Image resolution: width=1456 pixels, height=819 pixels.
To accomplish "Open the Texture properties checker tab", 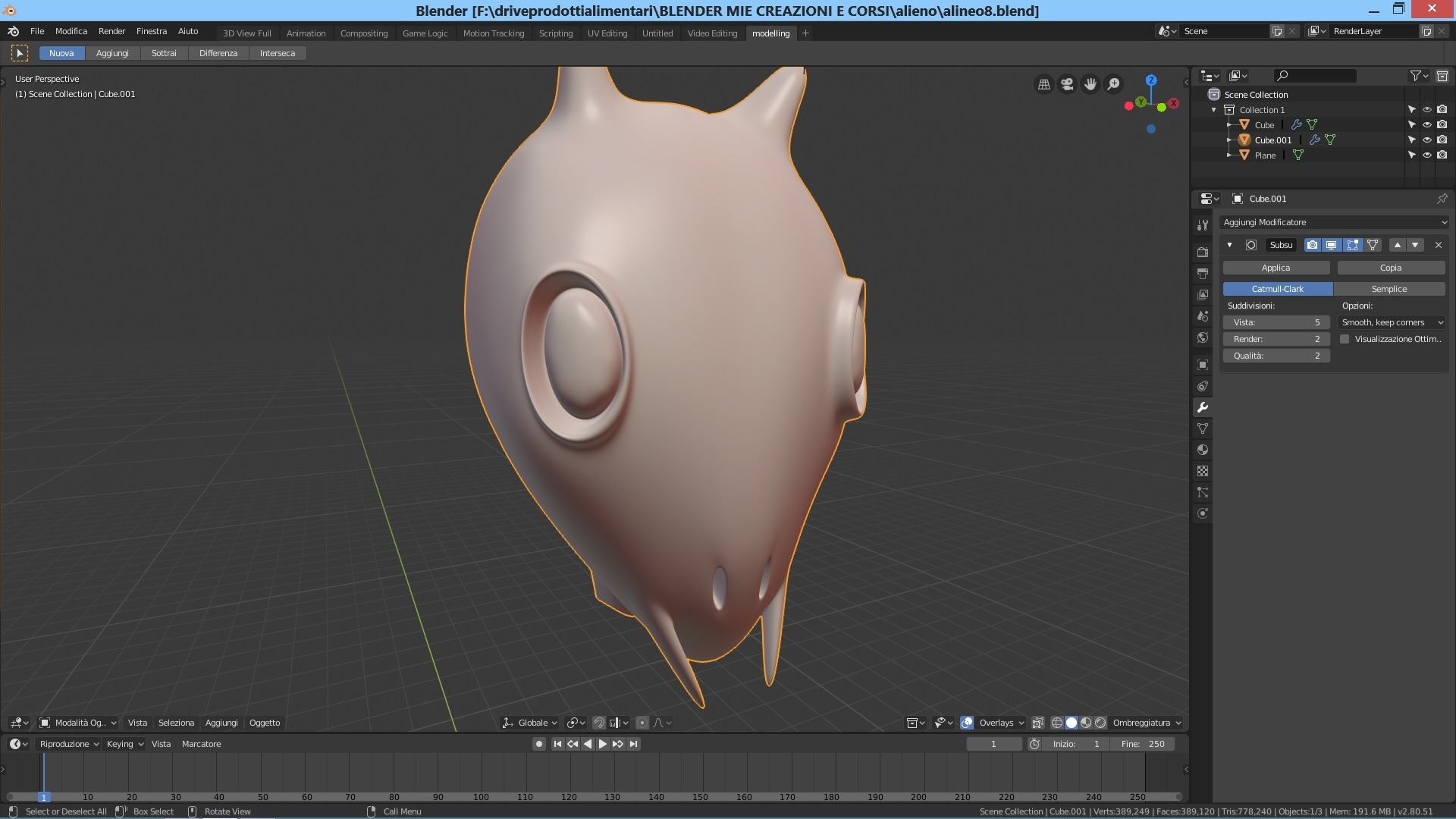I will click(x=1202, y=471).
